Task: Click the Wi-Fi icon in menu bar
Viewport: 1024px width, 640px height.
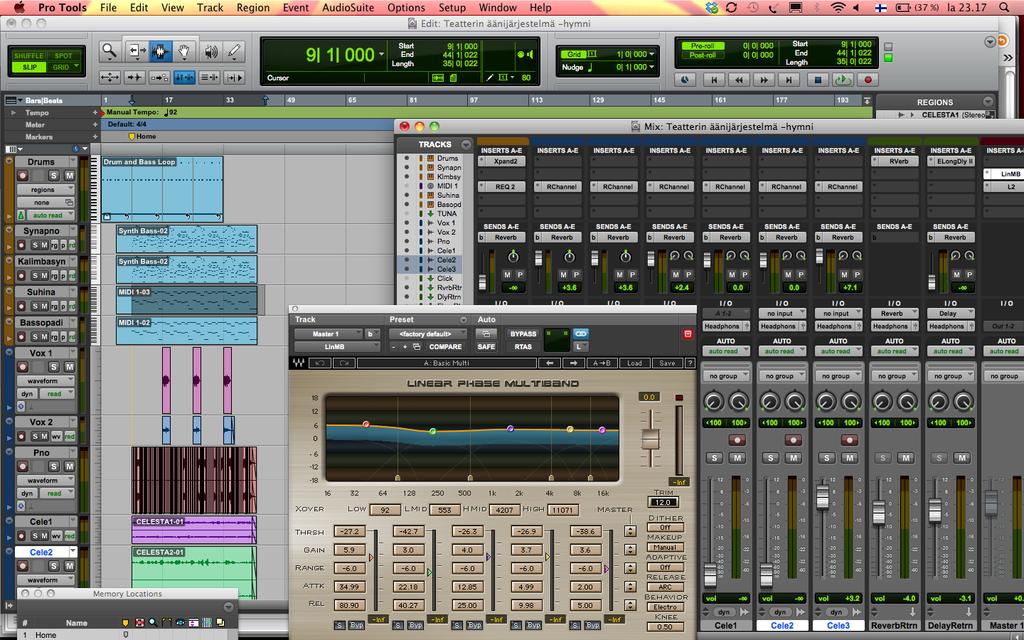Action: tap(837, 8)
